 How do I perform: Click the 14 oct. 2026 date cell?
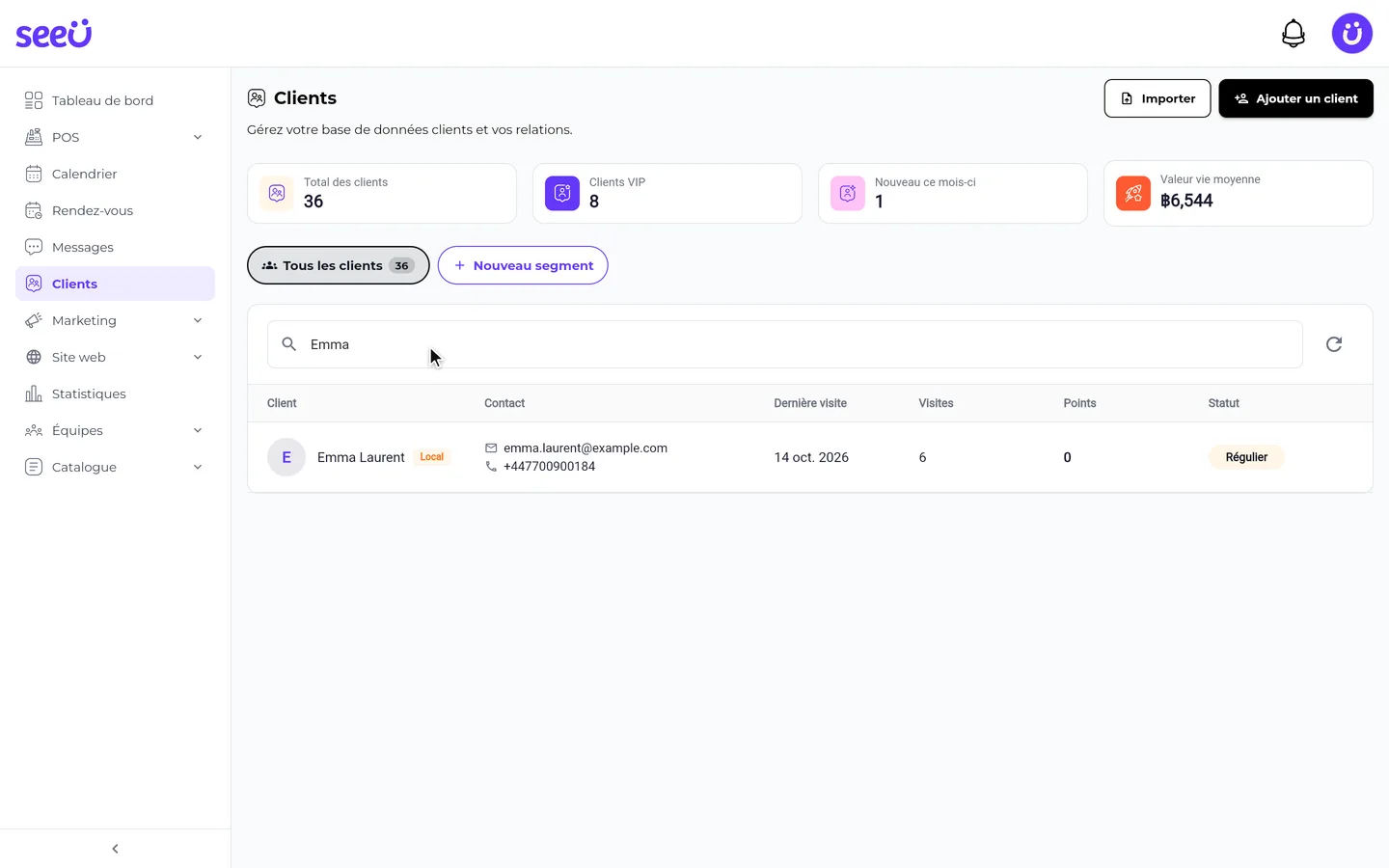click(811, 457)
